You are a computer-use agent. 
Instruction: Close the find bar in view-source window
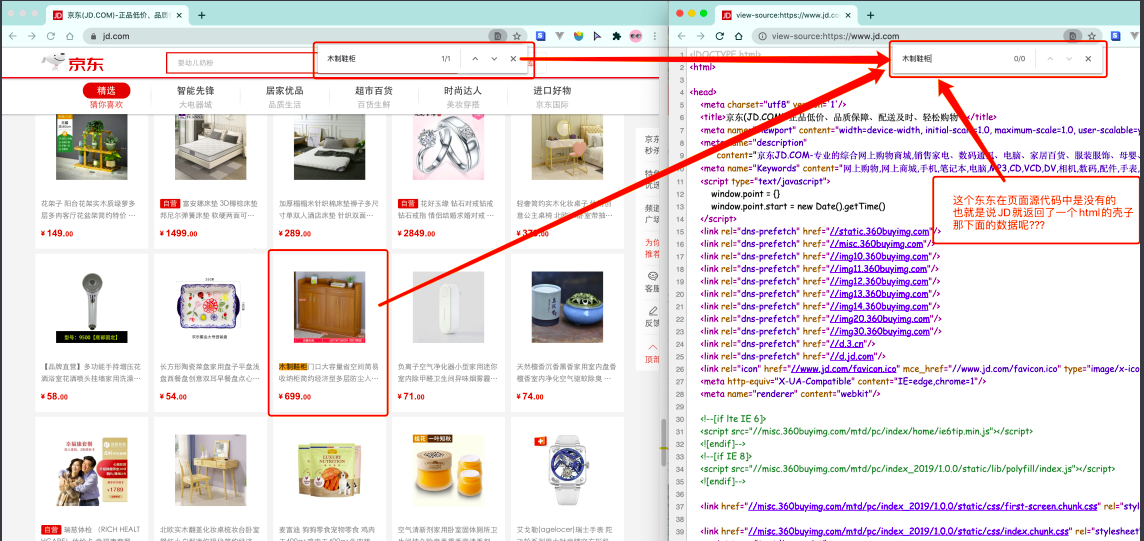(x=1088, y=58)
